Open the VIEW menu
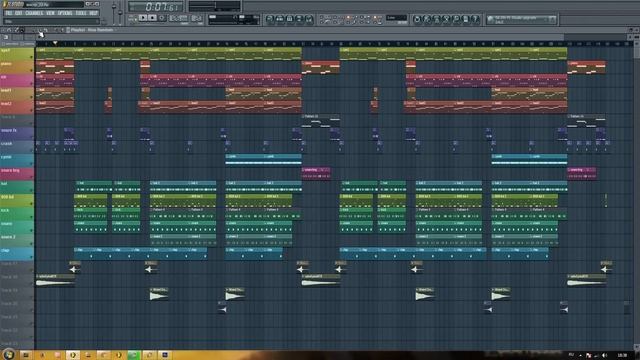This screenshot has width=640, height=360. coord(50,13)
